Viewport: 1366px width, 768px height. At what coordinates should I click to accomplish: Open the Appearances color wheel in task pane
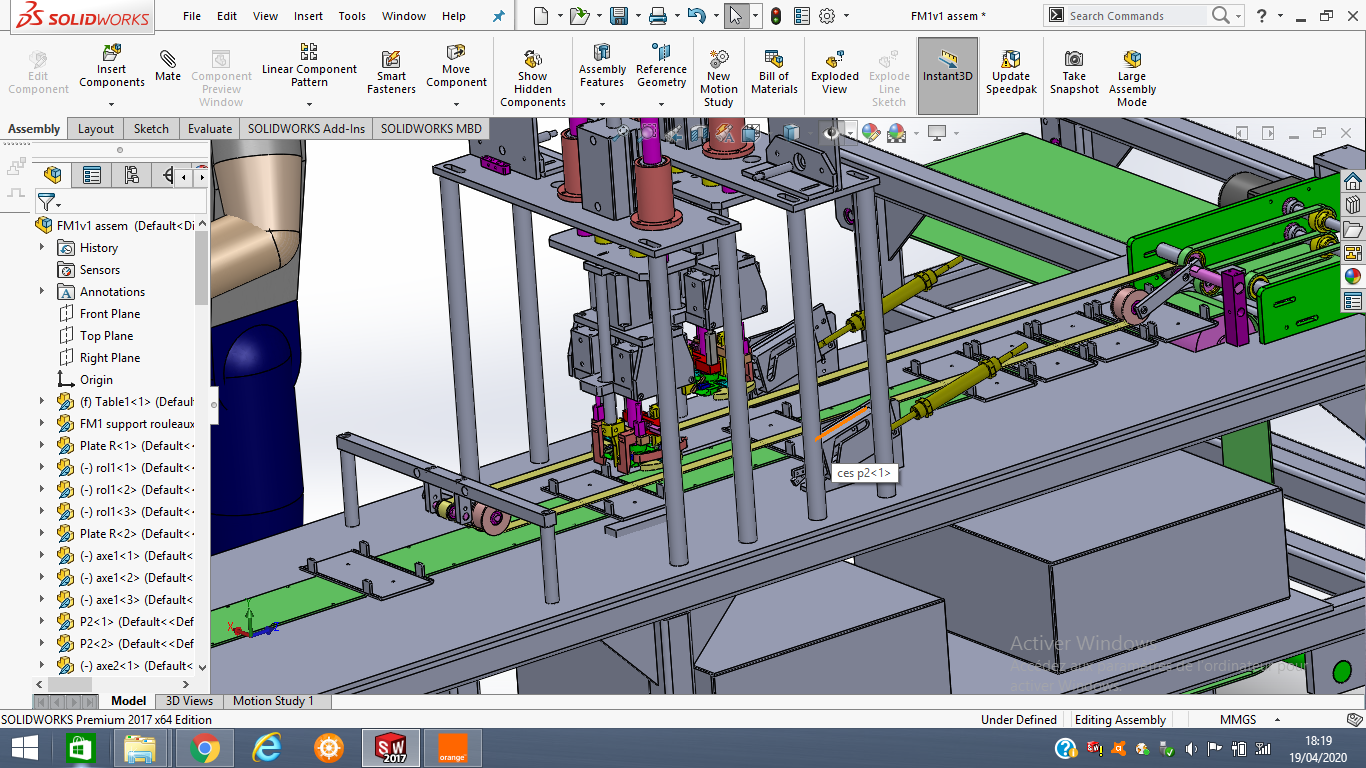pyautogui.click(x=1353, y=277)
